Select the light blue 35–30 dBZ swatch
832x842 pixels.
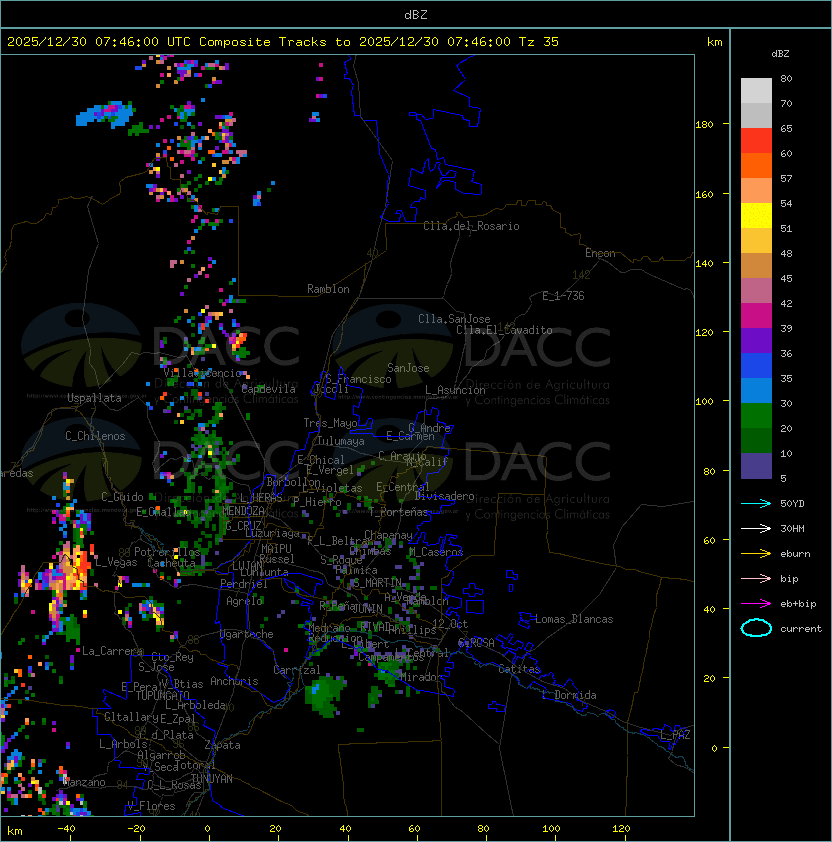(x=756, y=390)
